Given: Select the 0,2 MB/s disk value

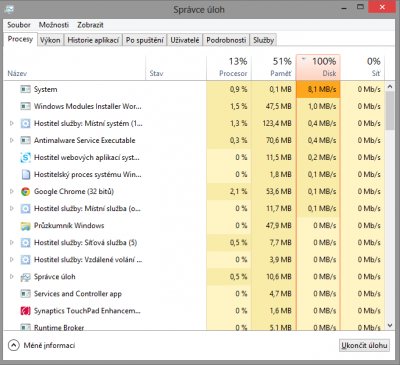Looking at the screenshot, I should point(322,157).
